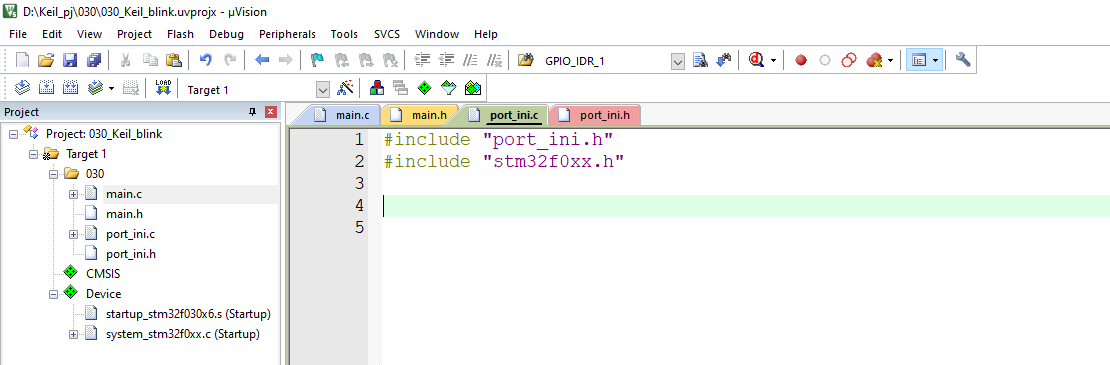Navigate backwards with the blue left arrow
Screen dimensions: 1110x365
pyautogui.click(x=262, y=60)
